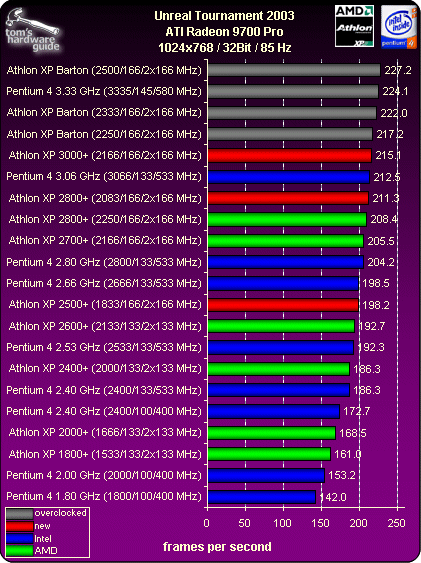Screen dimensions: 421x563
Task: Click the green bar for Athlon XP 2700+
Action: pyautogui.click(x=286, y=241)
